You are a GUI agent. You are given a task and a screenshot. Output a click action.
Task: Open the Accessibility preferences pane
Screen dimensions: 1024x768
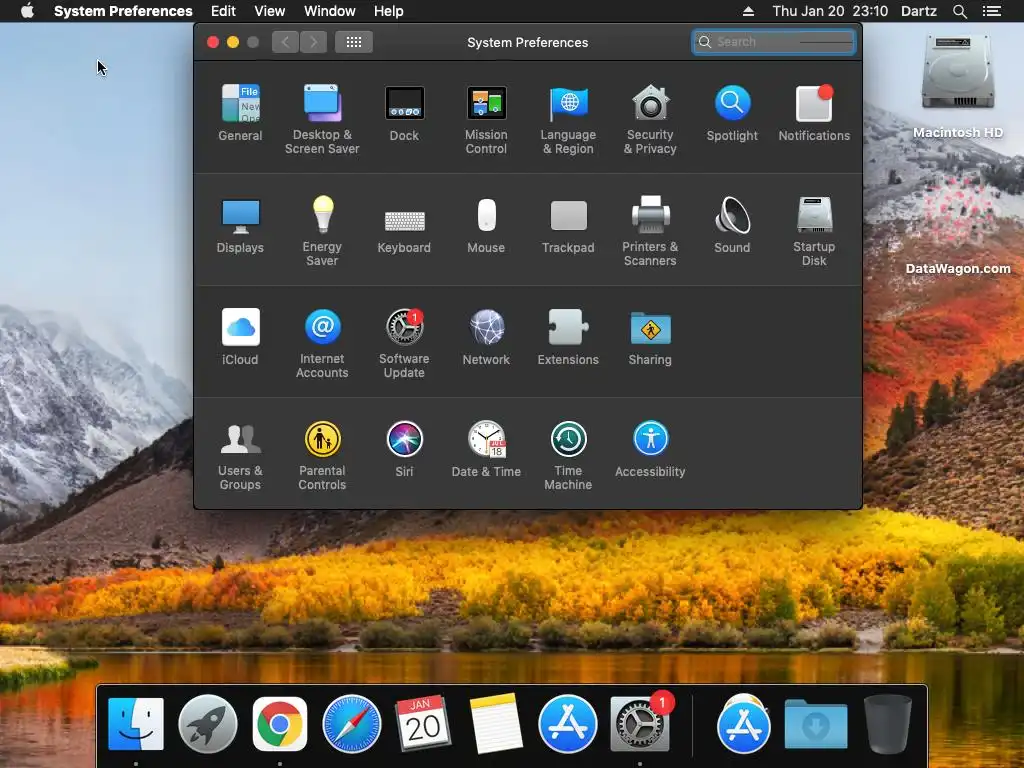point(650,449)
